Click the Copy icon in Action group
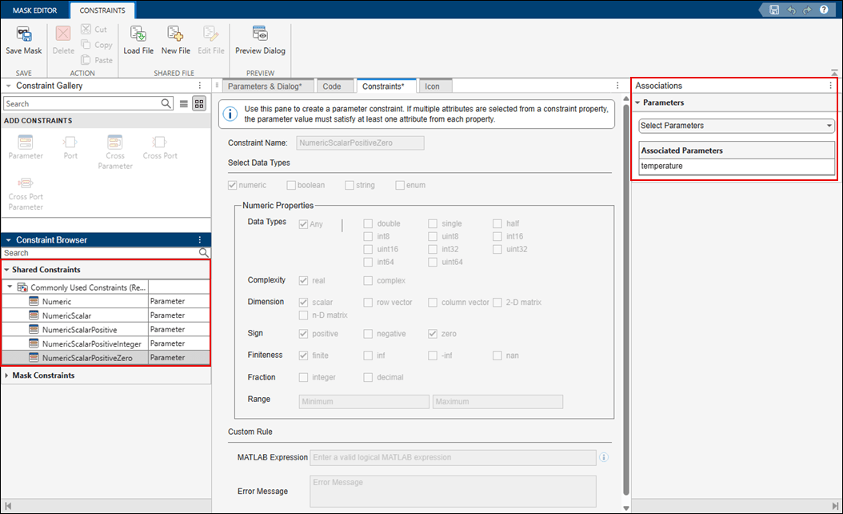 point(85,45)
